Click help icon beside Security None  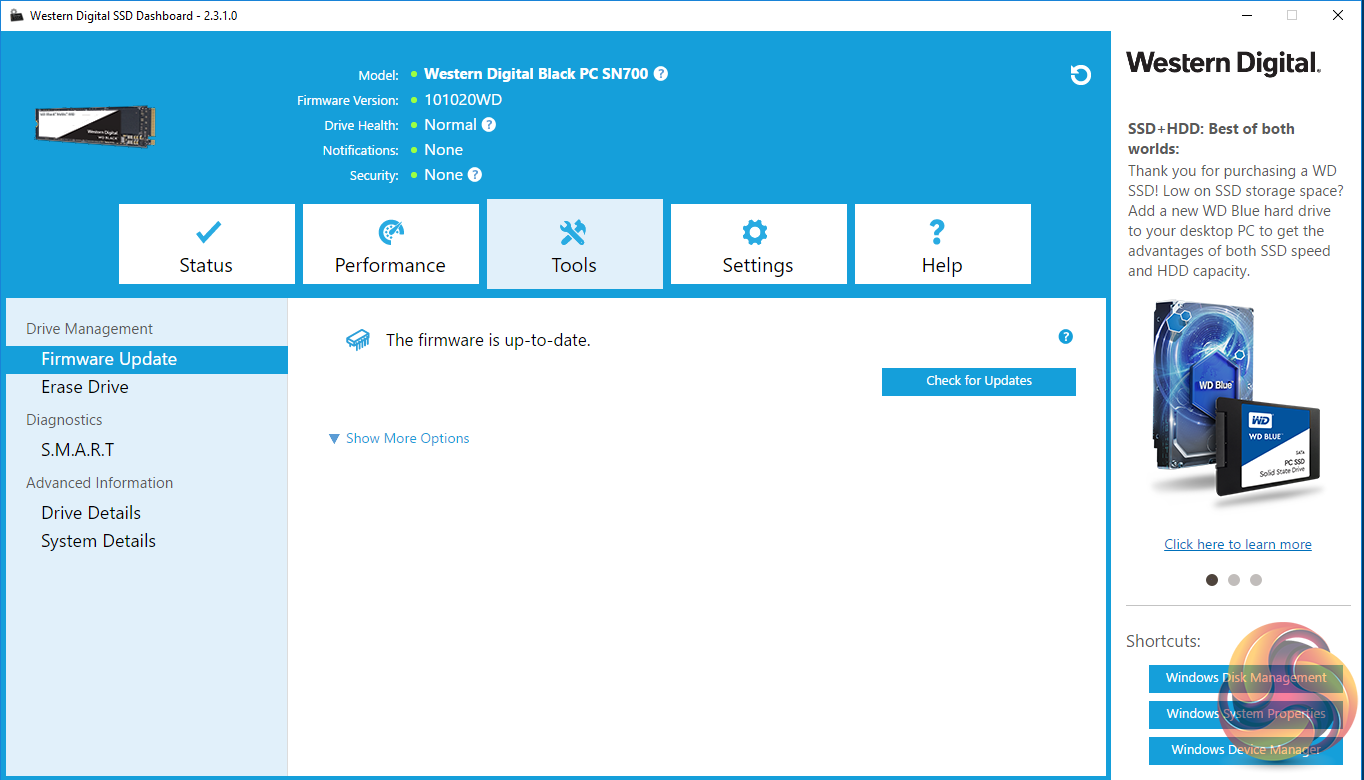[475, 175]
